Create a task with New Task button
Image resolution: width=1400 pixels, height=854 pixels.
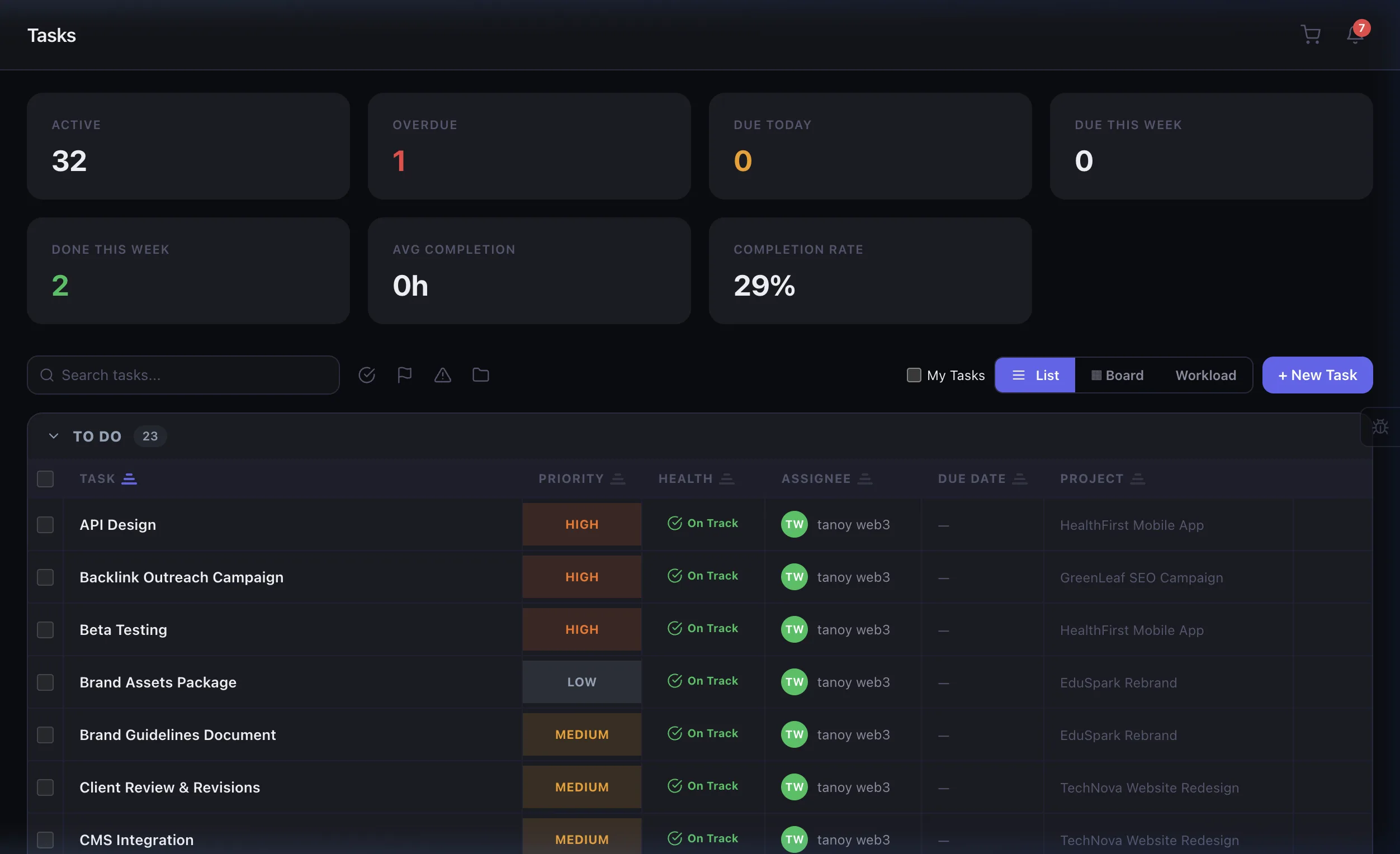1317,375
